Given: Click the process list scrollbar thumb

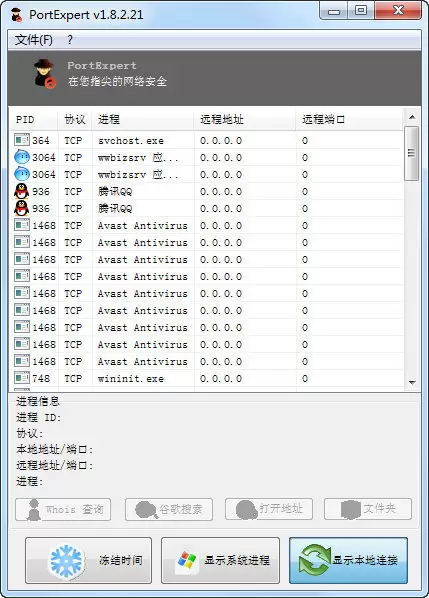Looking at the screenshot, I should coord(412,153).
